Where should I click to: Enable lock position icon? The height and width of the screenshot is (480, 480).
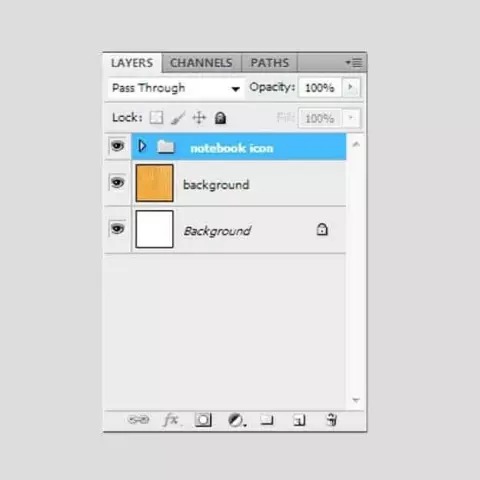pyautogui.click(x=199, y=118)
